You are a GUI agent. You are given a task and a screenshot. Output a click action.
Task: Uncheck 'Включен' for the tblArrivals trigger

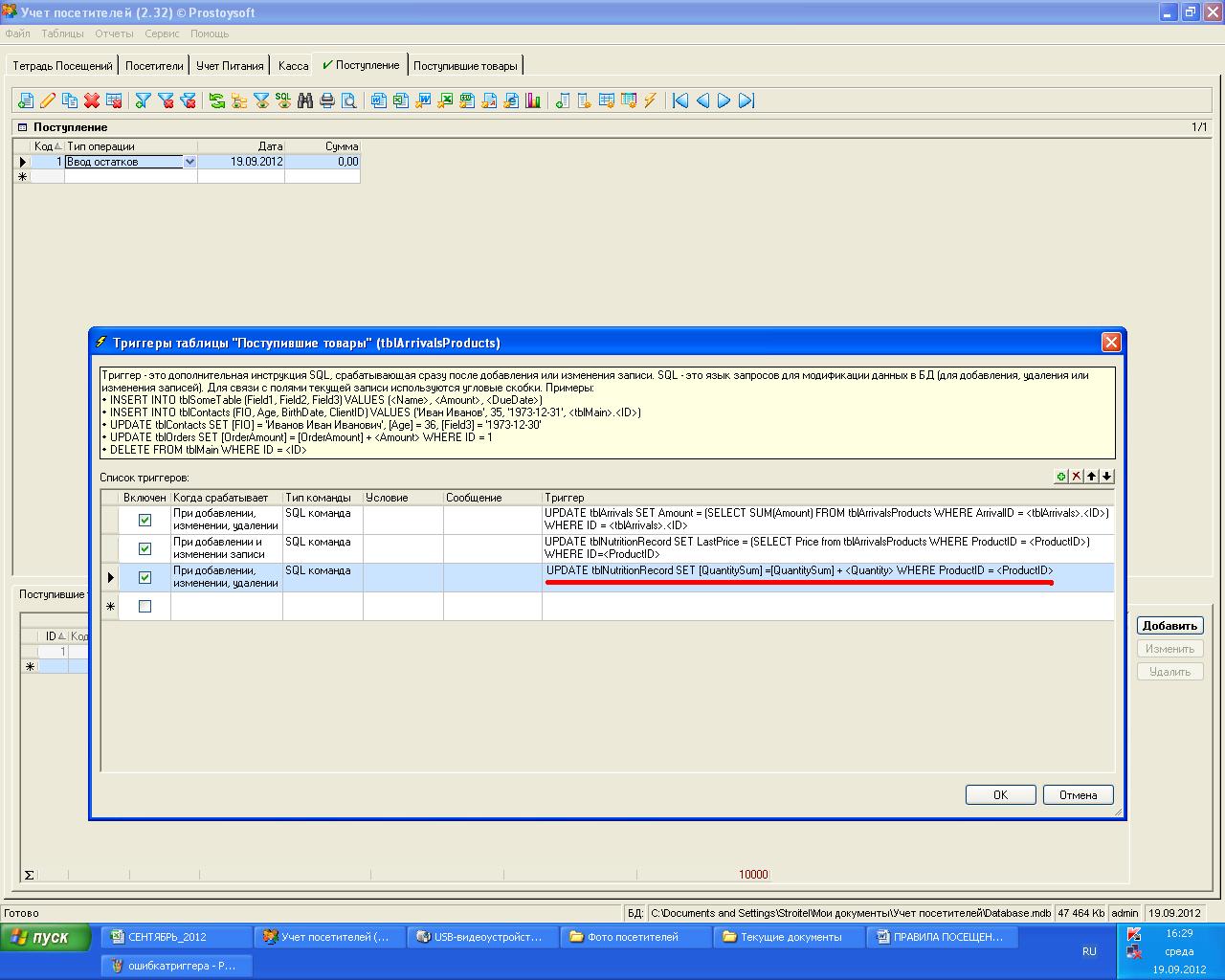pos(145,520)
